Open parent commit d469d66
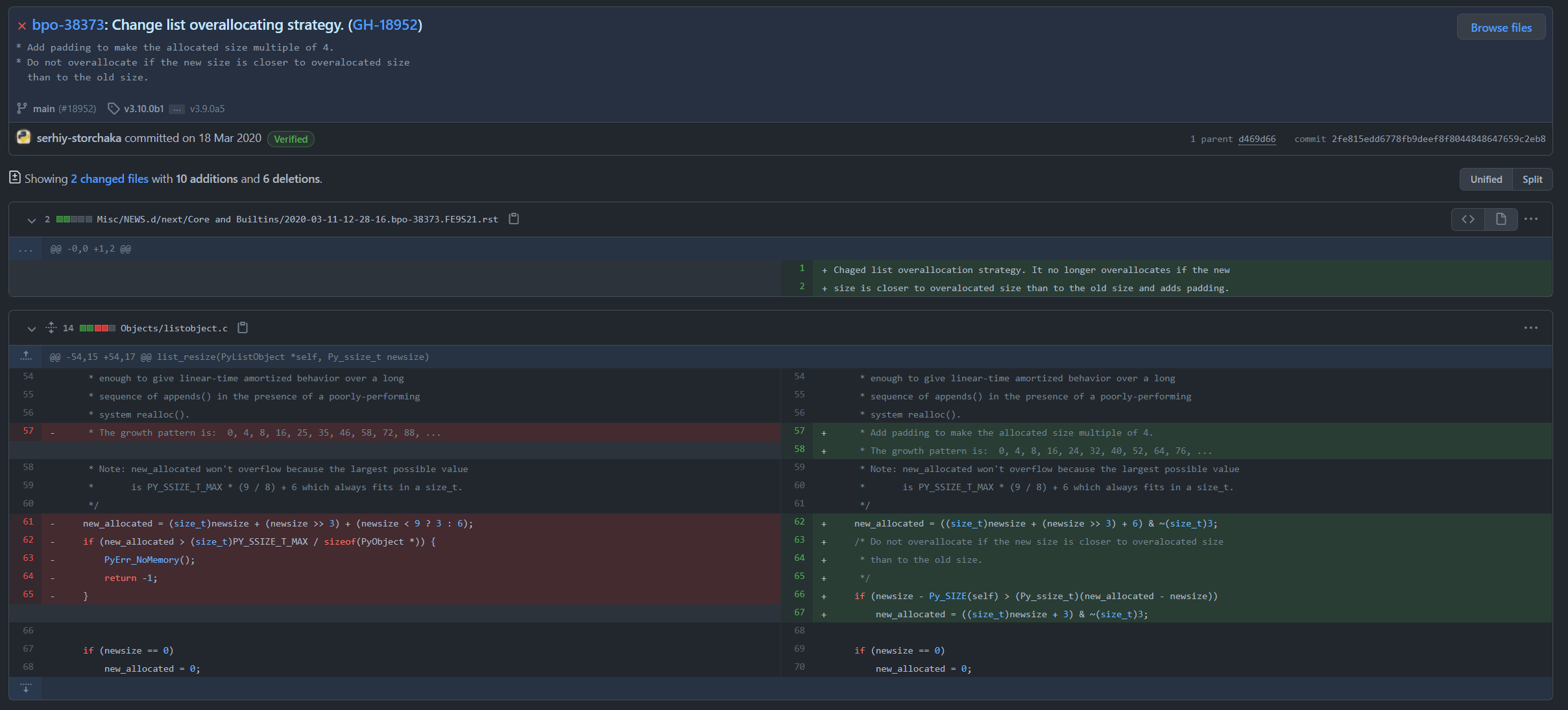Viewport: 1568px width, 710px height. pyautogui.click(x=1257, y=139)
